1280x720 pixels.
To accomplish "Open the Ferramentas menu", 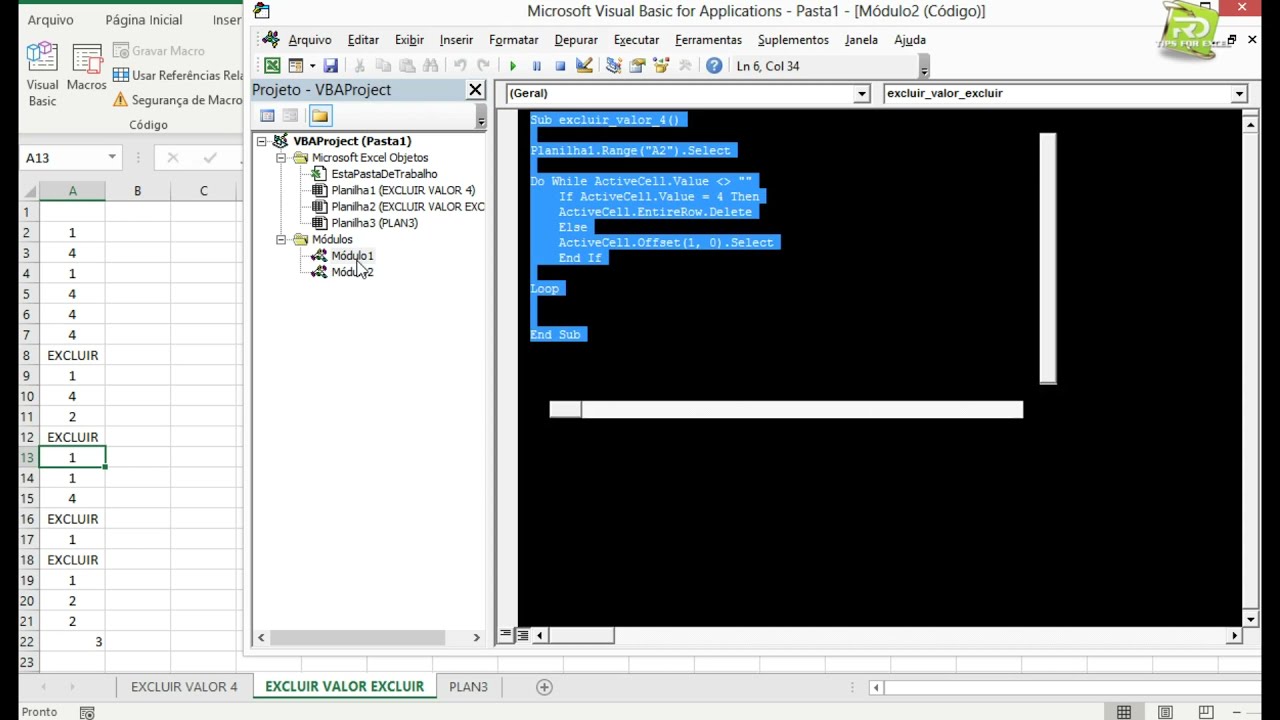I will point(708,40).
